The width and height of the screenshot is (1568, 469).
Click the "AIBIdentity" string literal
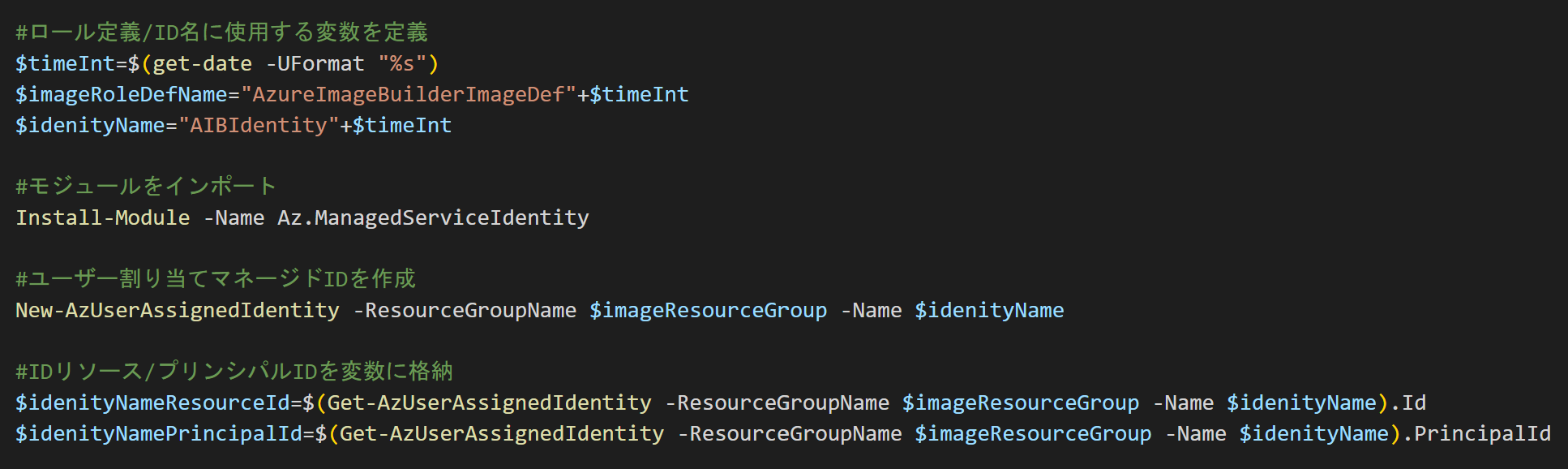(x=259, y=125)
